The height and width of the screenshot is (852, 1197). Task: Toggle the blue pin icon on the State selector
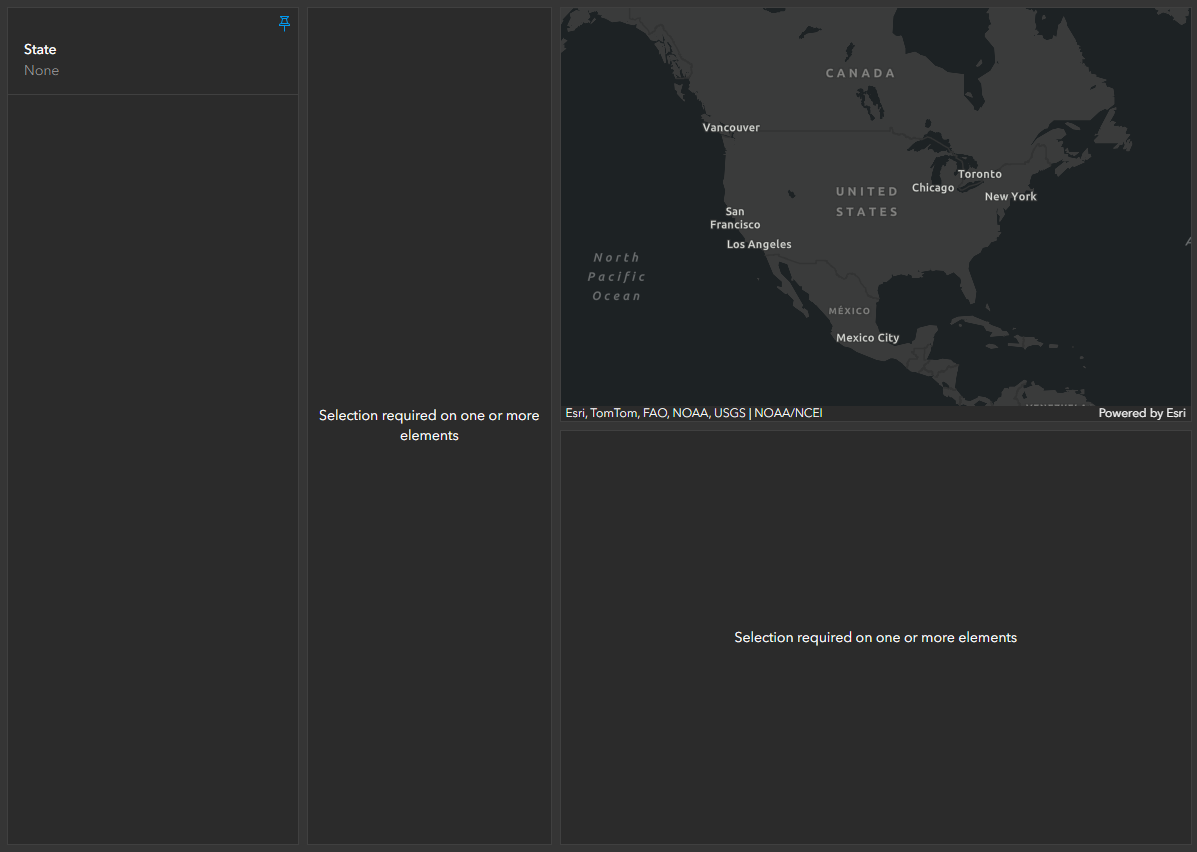(284, 22)
